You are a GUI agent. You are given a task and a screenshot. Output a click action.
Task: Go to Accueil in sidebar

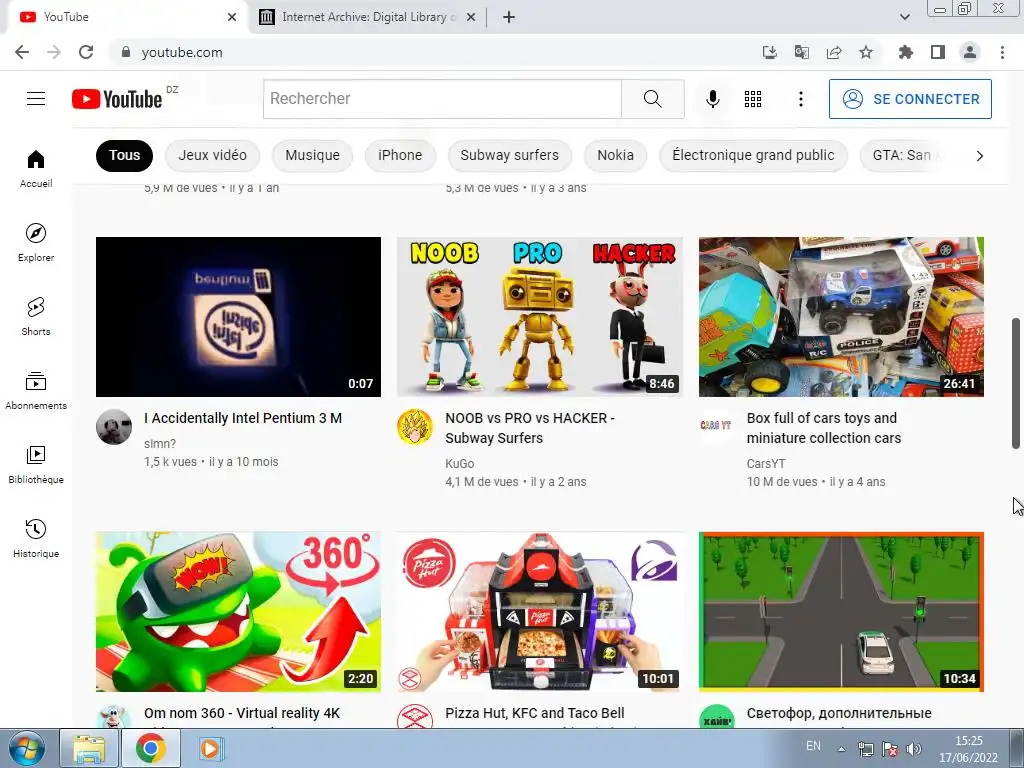coord(36,168)
